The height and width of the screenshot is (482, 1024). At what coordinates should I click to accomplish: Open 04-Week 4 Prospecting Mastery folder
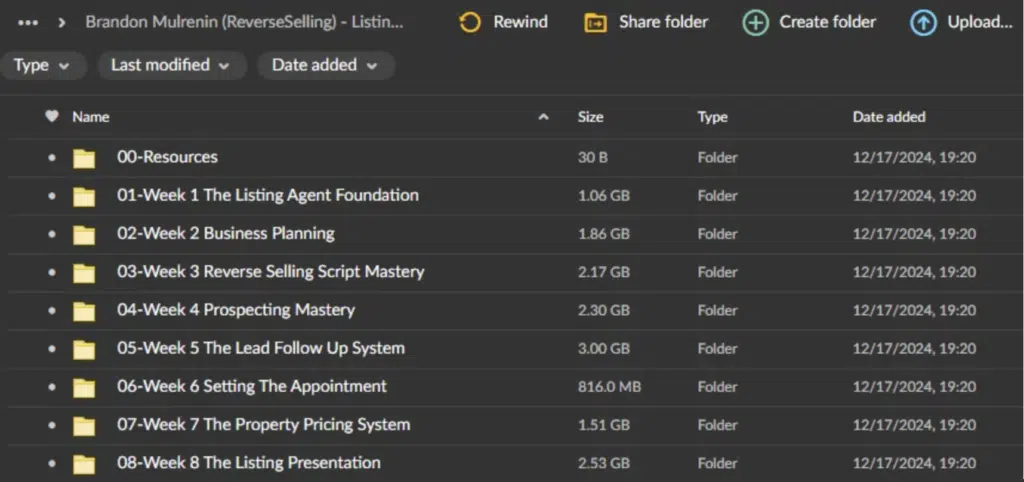[236, 310]
